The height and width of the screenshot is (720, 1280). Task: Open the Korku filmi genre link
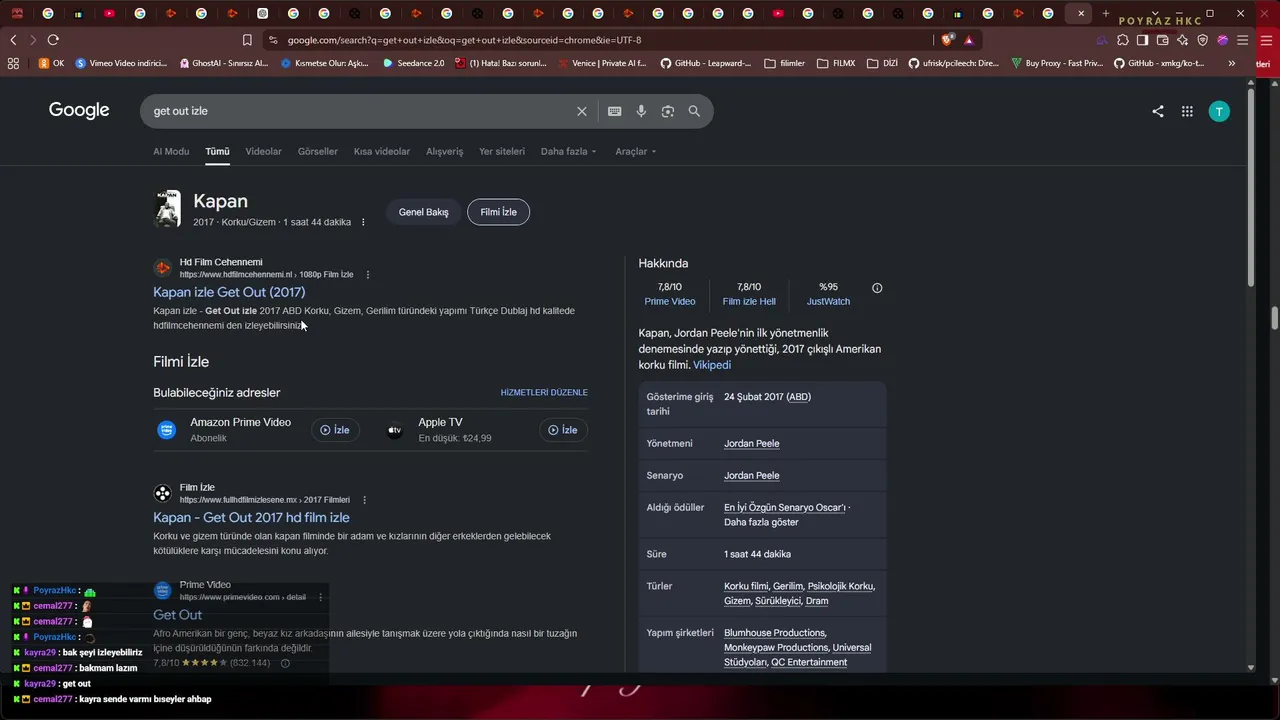coord(746,586)
